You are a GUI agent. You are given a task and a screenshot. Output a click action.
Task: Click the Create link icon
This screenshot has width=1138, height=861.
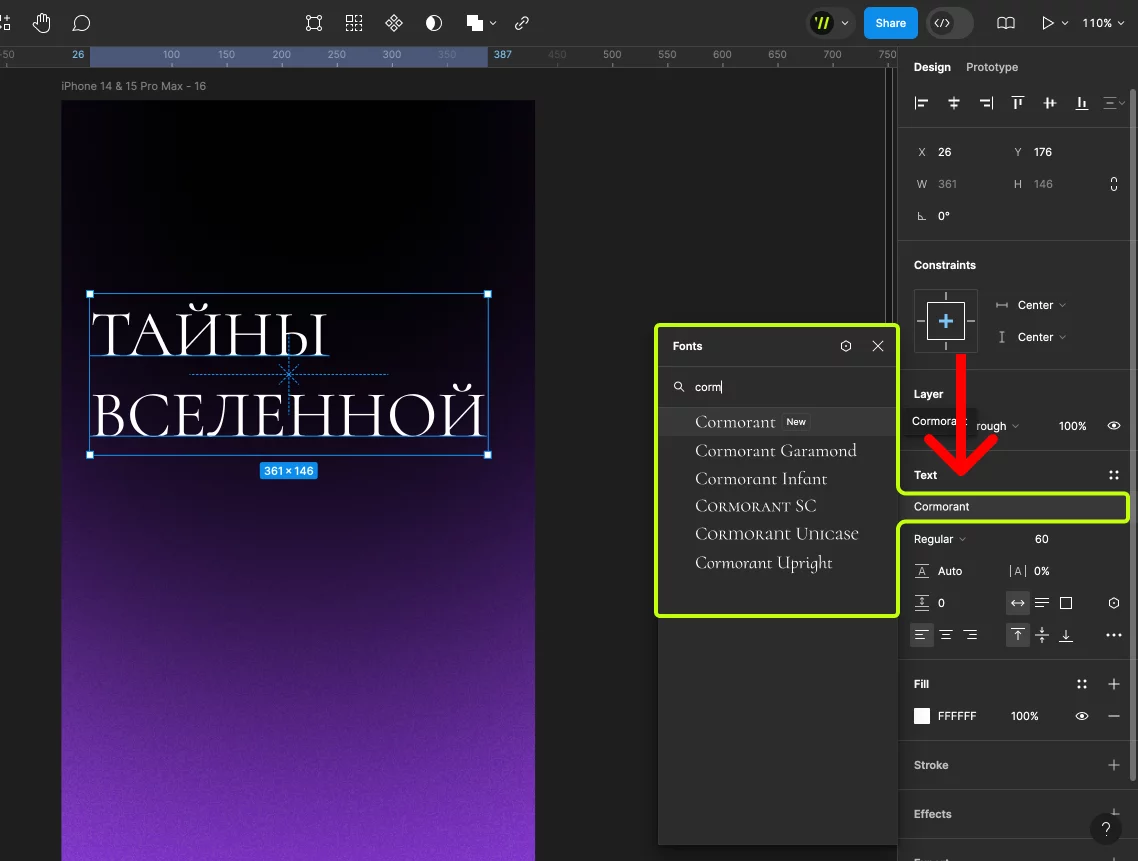(521, 23)
